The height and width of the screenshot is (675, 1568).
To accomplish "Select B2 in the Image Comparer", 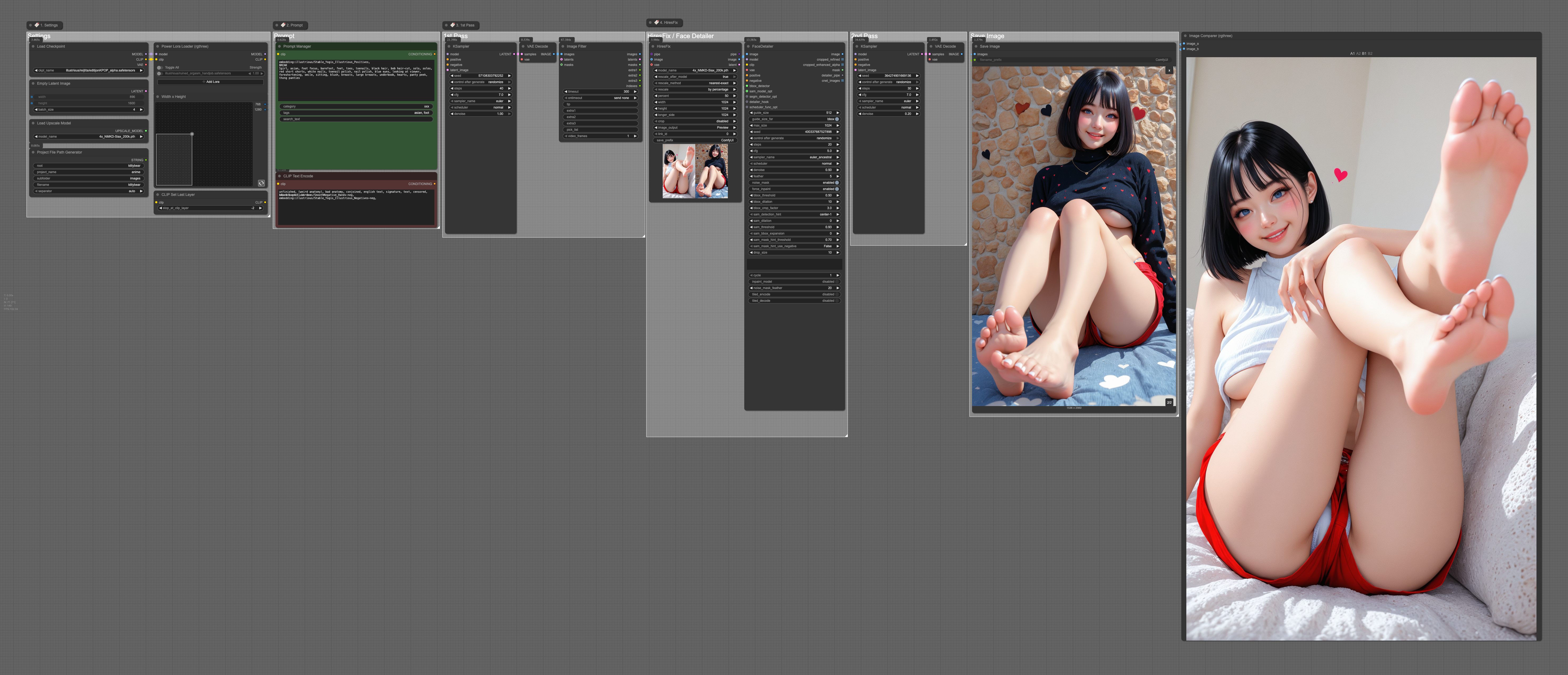I will (1370, 53).
